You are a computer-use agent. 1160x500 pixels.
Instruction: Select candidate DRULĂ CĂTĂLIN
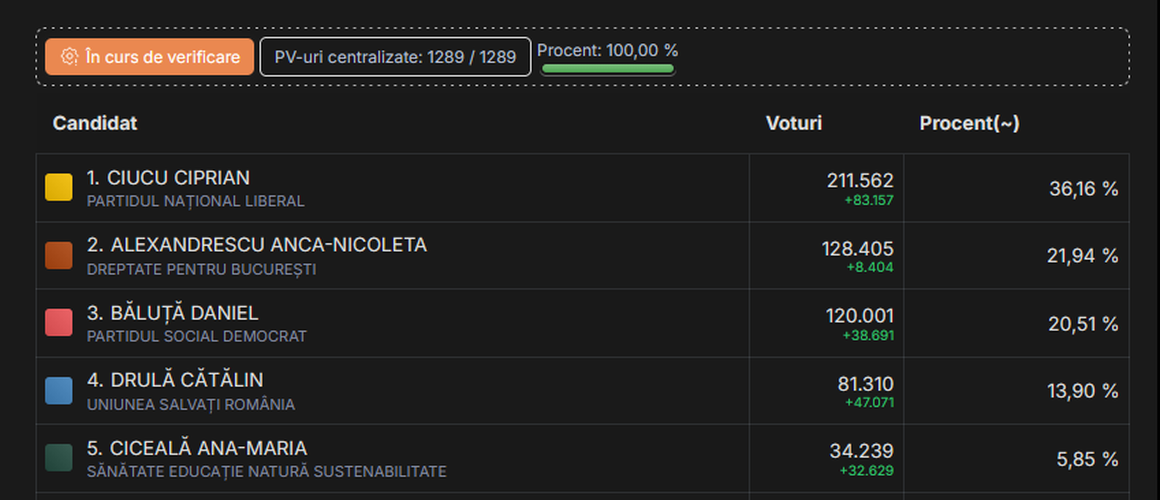pos(175,380)
